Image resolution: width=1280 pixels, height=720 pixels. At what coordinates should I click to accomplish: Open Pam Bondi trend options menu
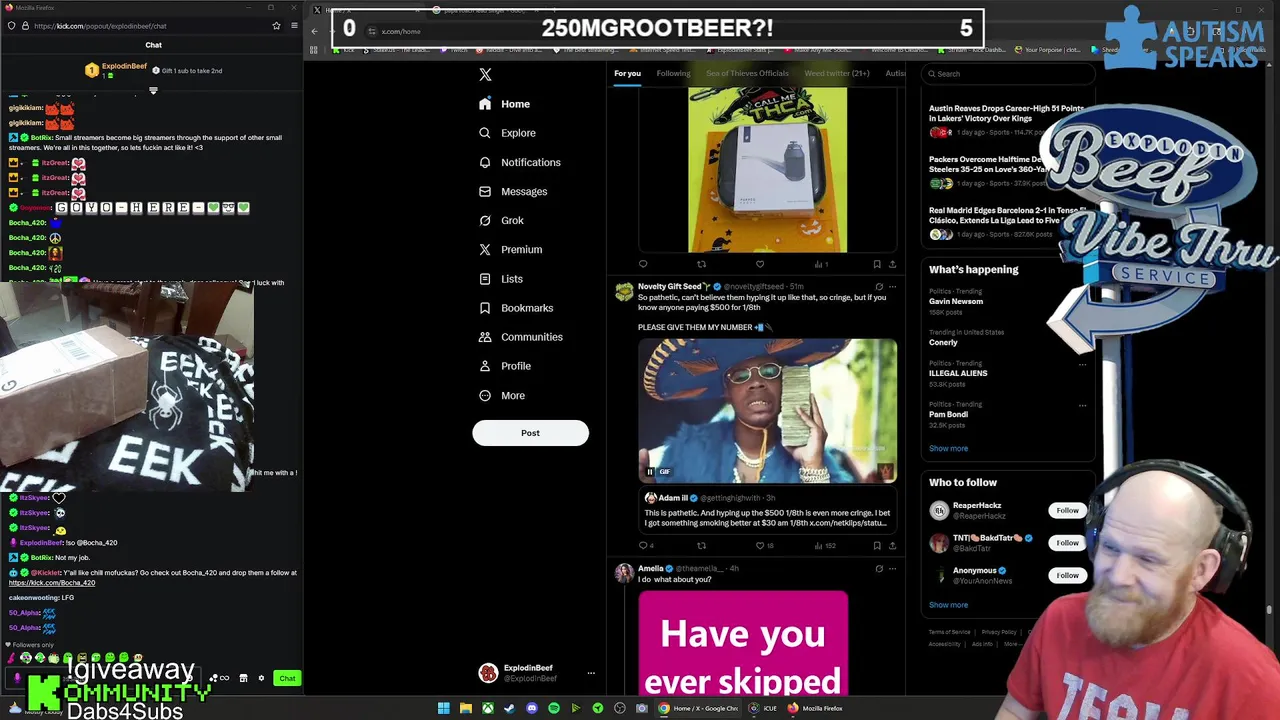[x=1082, y=406]
